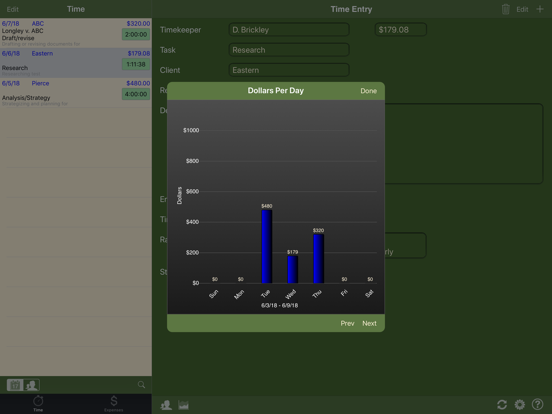Viewport: 552px width, 414px height.
Task: Click the Tuesday $480 bar
Action: click(x=266, y=246)
